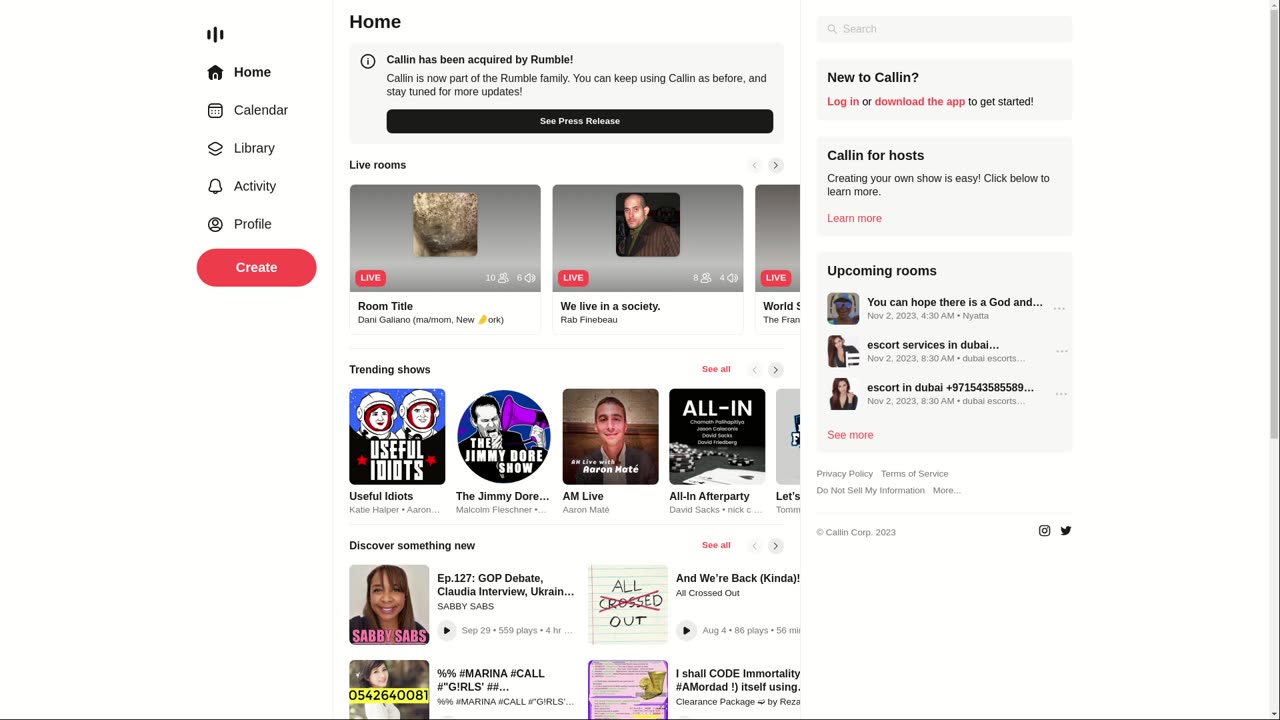1280x720 pixels.
Task: Go to next Discover something new items
Action: 776,546
